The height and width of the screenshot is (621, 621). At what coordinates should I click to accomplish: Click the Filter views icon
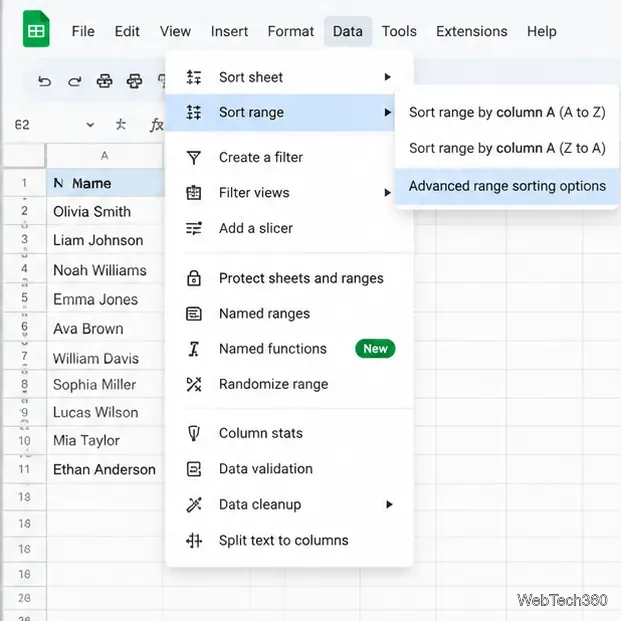(x=194, y=193)
